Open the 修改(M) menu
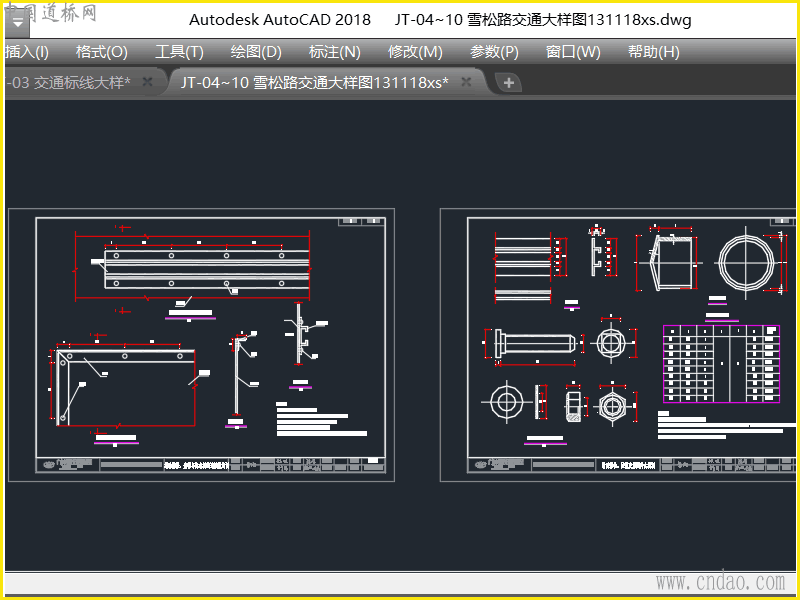 coord(415,52)
